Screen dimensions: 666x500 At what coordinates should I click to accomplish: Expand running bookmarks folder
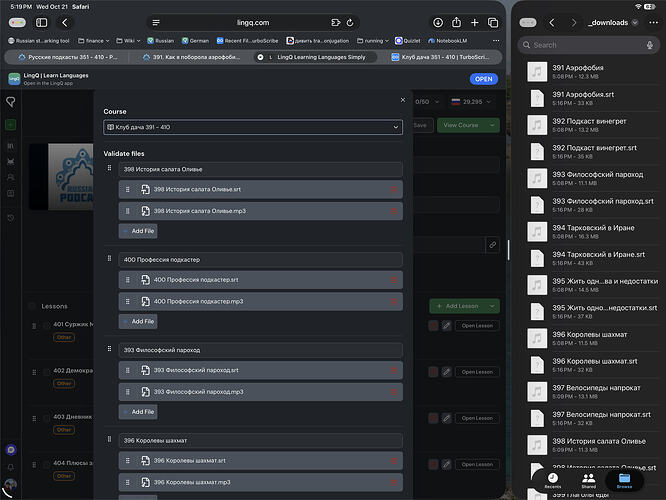[x=373, y=41]
